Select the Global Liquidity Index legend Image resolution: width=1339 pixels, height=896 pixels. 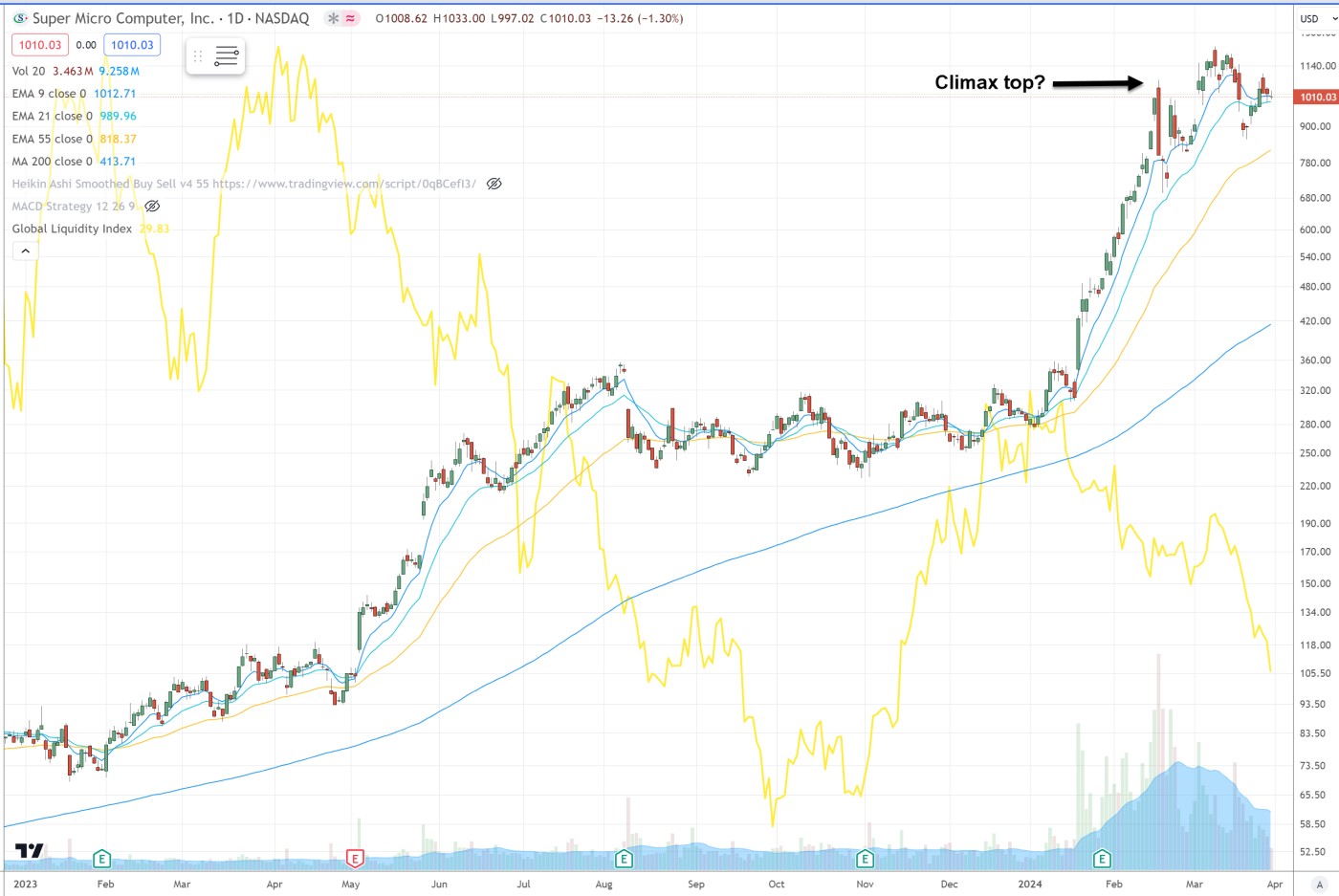[x=72, y=229]
